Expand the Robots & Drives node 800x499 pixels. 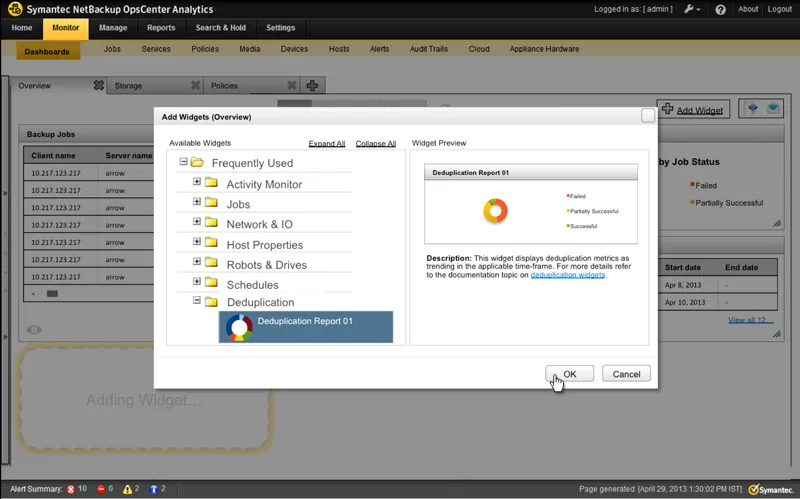coord(197,261)
